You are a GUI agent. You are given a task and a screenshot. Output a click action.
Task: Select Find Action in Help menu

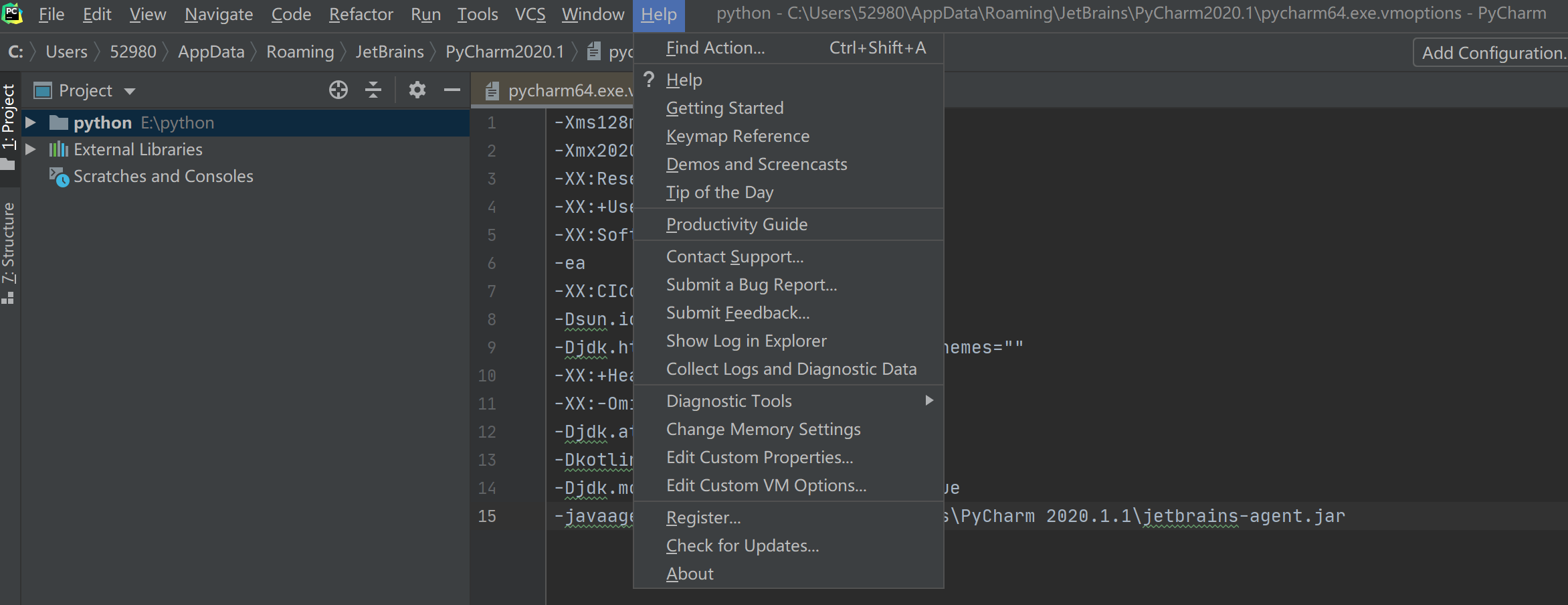click(789, 48)
